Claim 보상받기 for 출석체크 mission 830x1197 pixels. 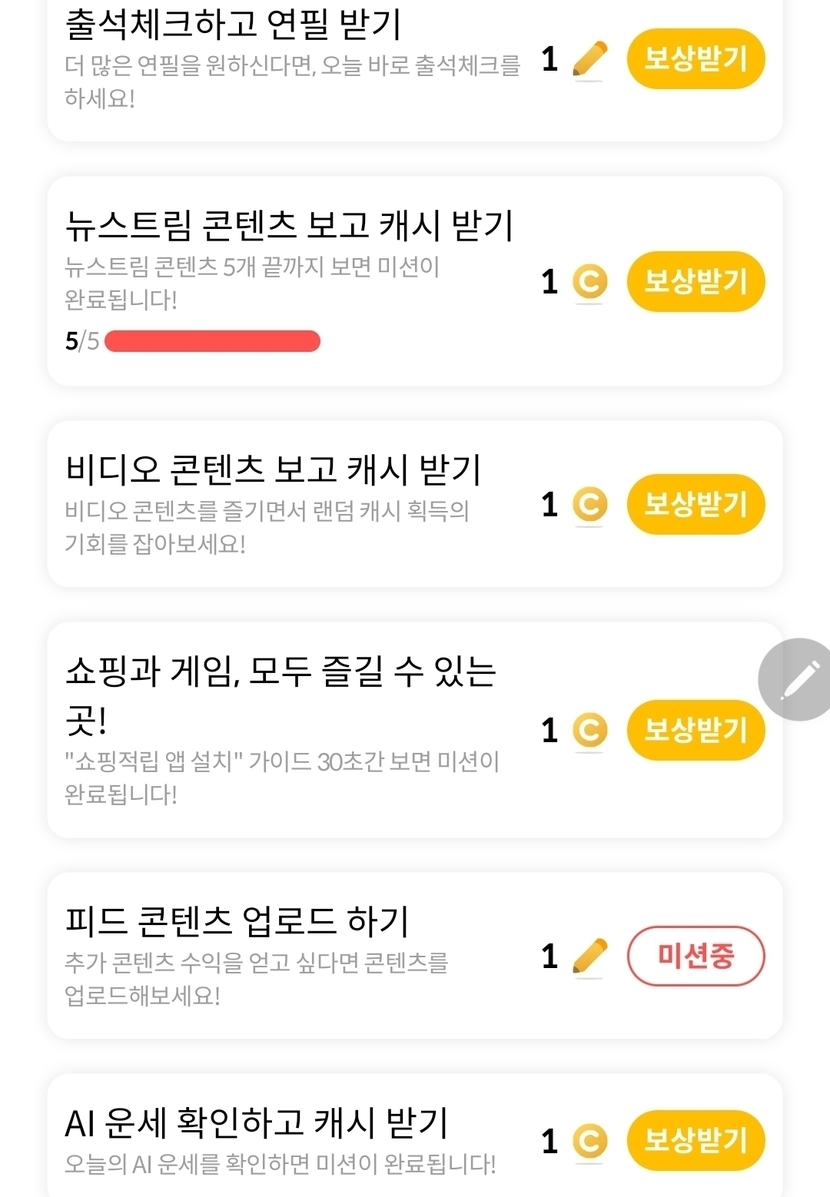click(696, 59)
